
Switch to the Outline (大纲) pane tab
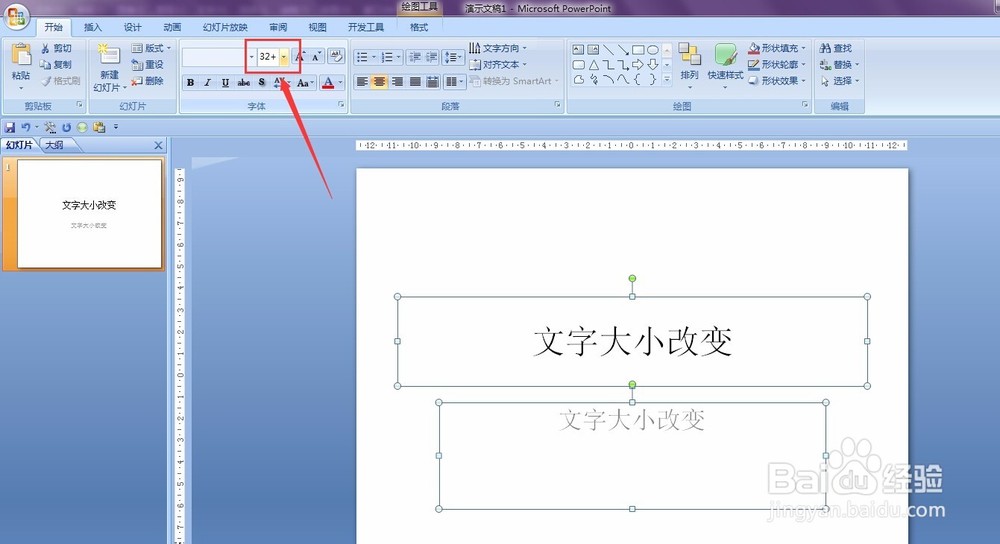[x=55, y=145]
